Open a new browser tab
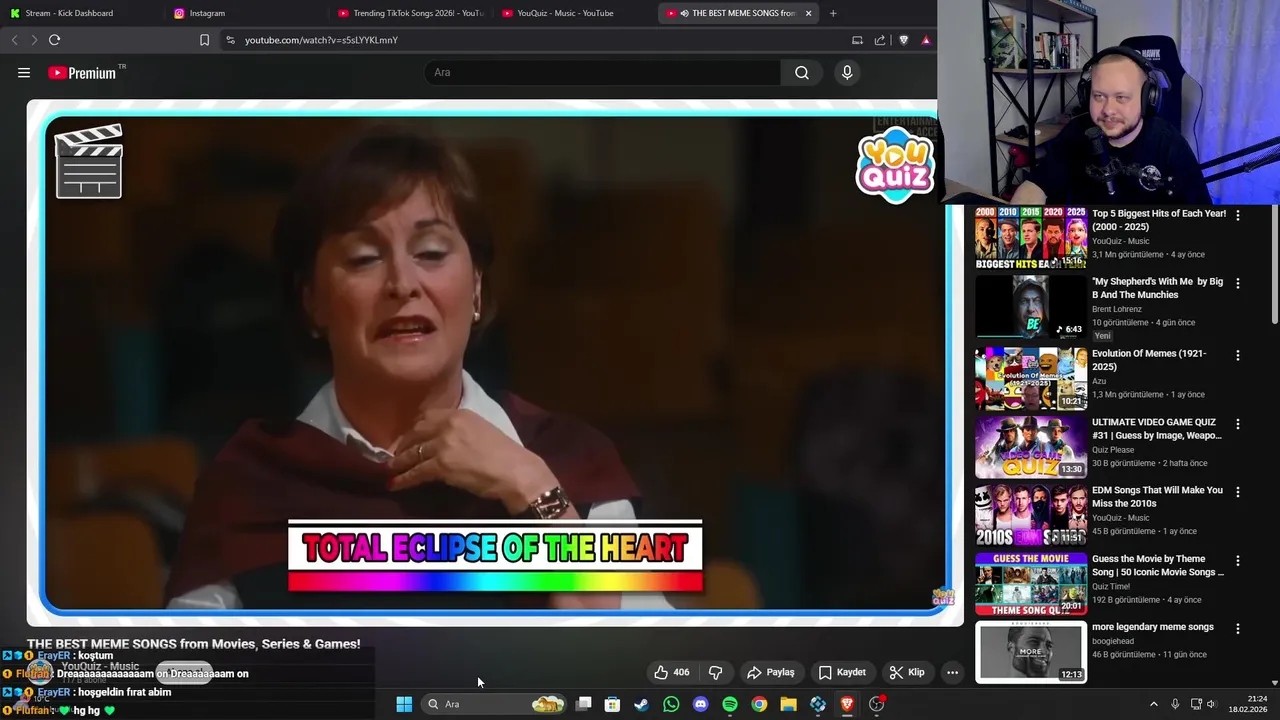 coord(833,13)
